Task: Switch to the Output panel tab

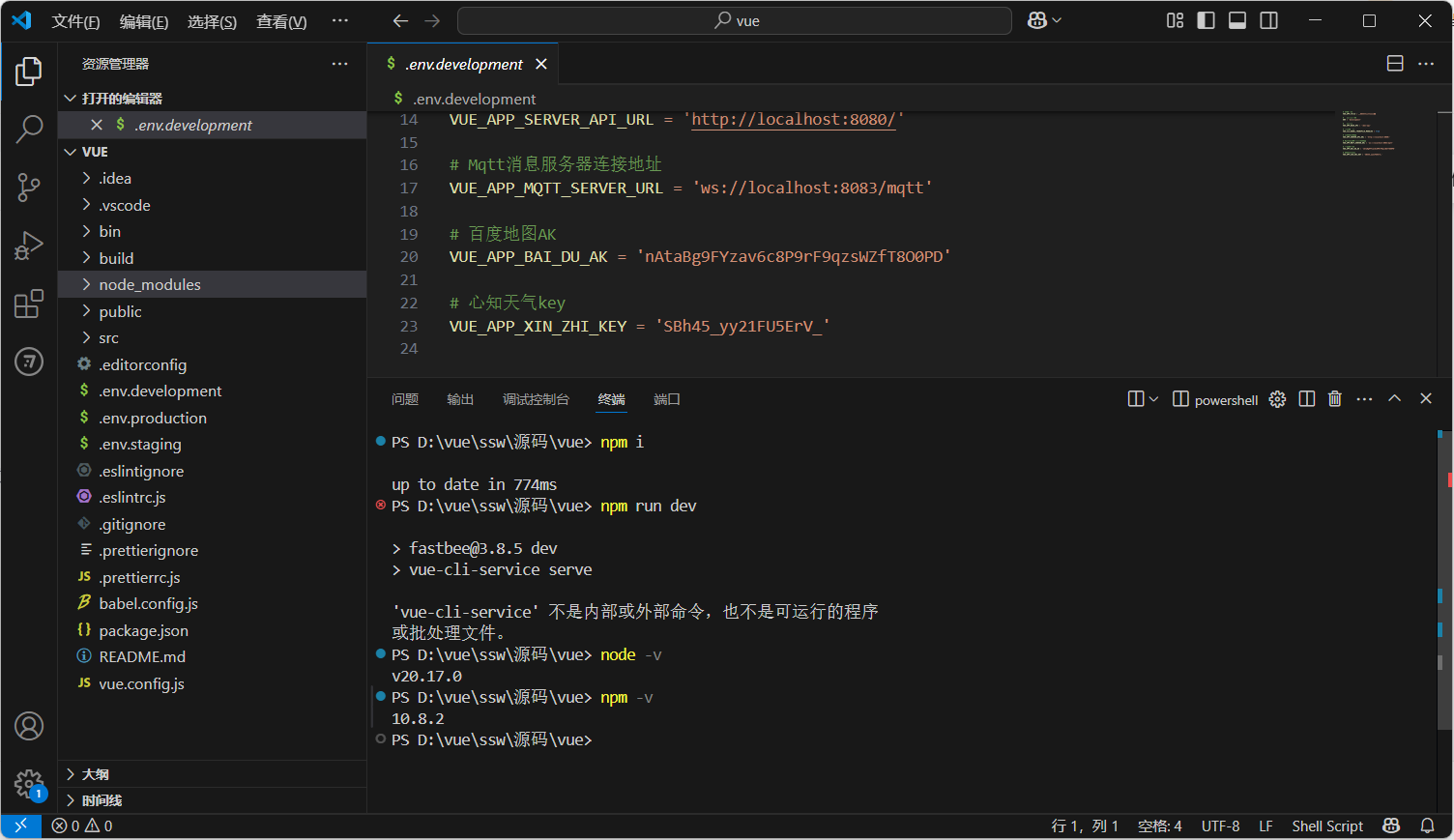Action: click(x=460, y=399)
